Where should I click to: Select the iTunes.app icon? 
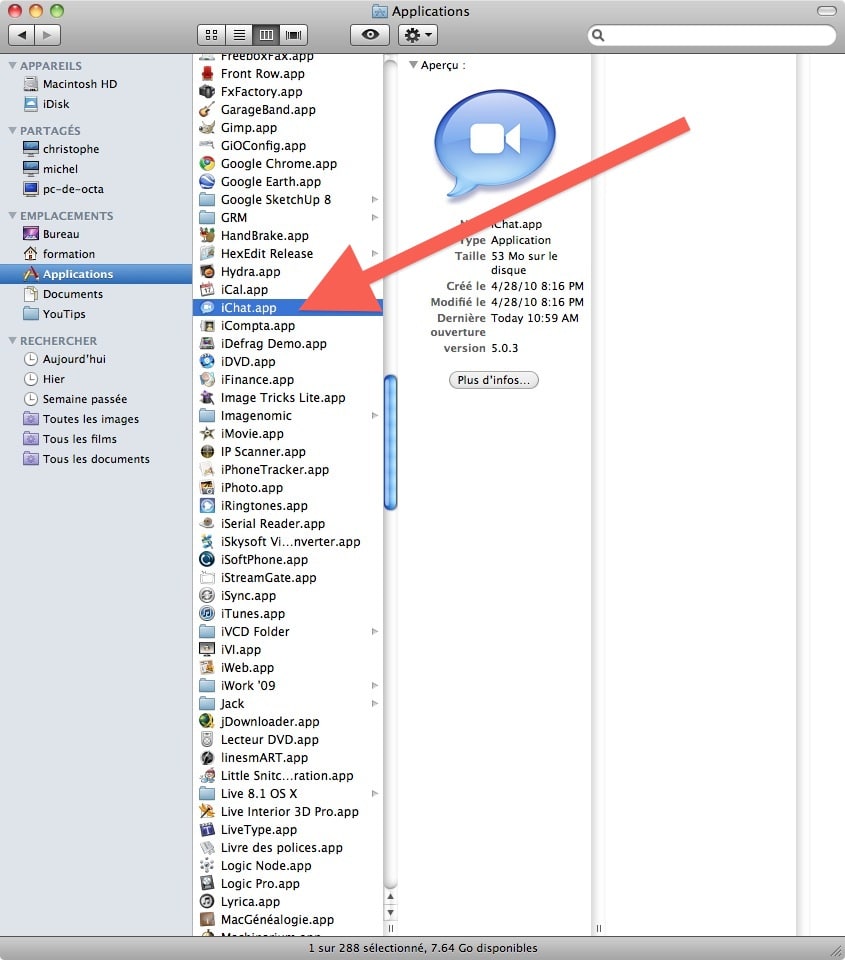[207, 613]
